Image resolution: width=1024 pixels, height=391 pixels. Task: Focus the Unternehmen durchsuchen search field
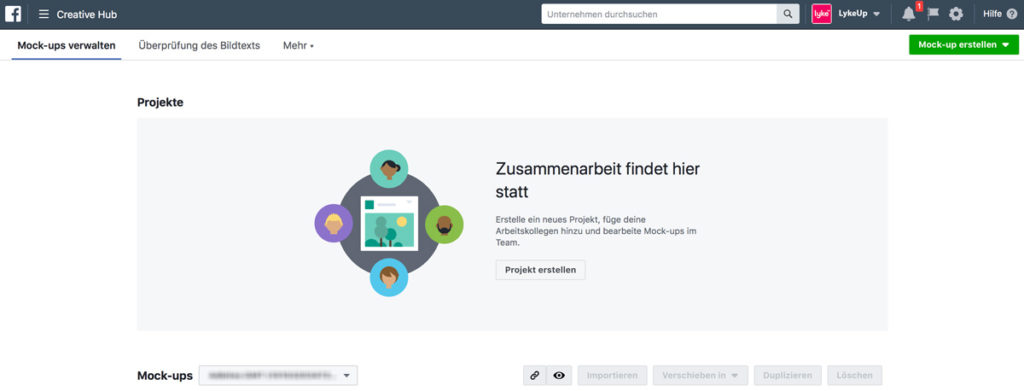click(x=659, y=14)
